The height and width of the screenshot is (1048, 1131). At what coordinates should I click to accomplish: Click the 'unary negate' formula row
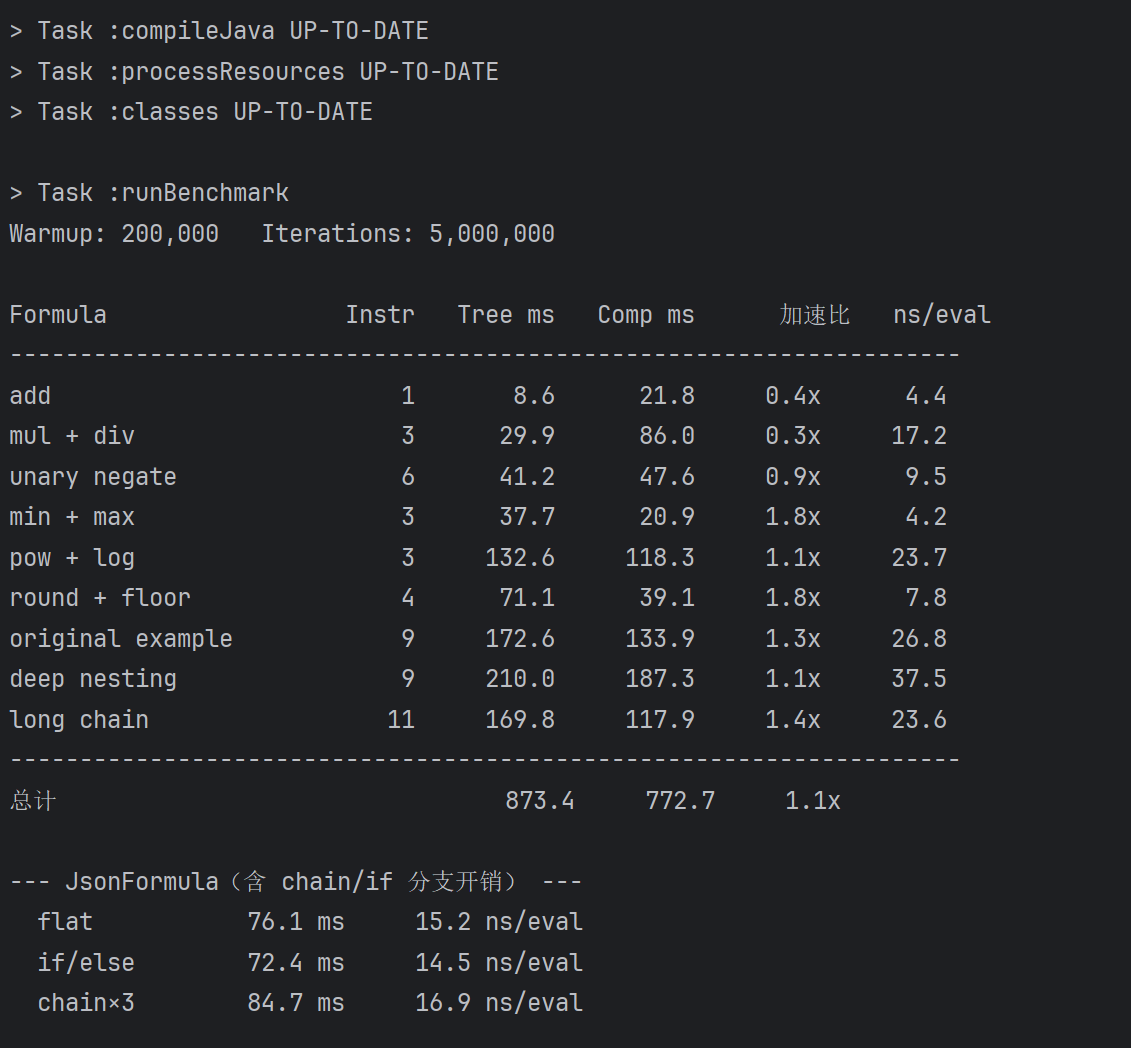pyautogui.click(x=478, y=477)
